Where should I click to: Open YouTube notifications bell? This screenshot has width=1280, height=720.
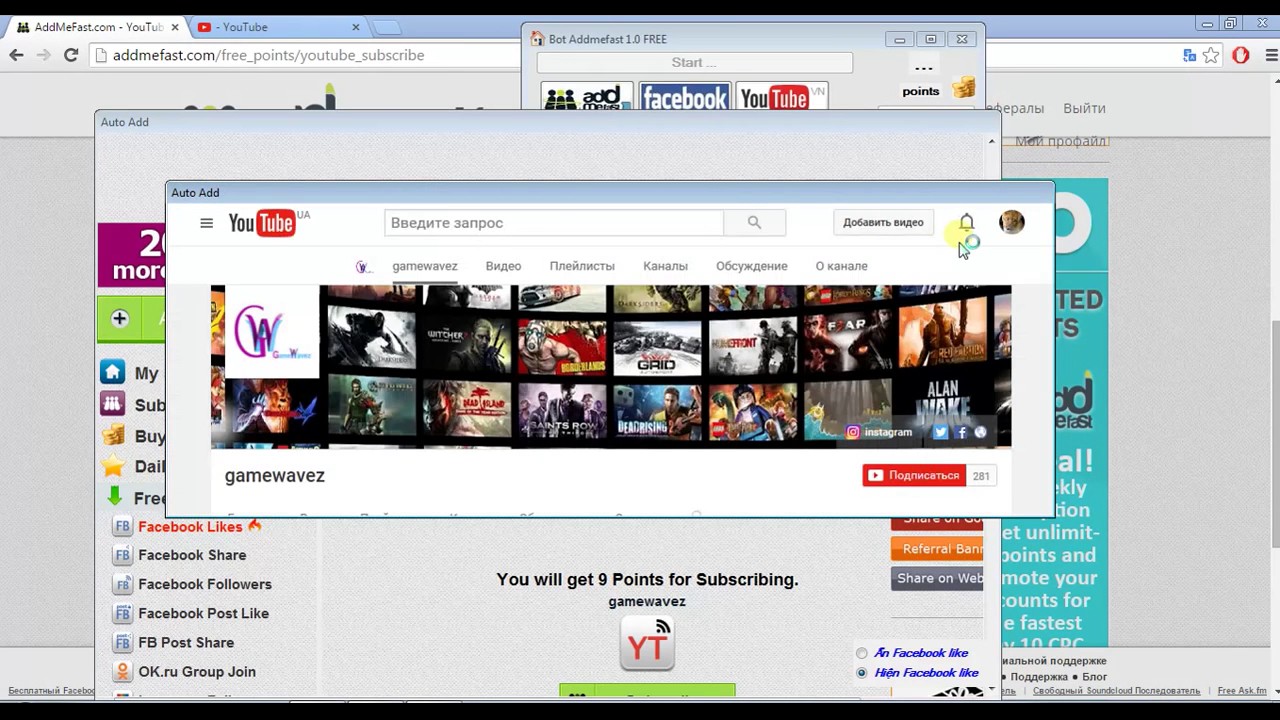click(966, 222)
